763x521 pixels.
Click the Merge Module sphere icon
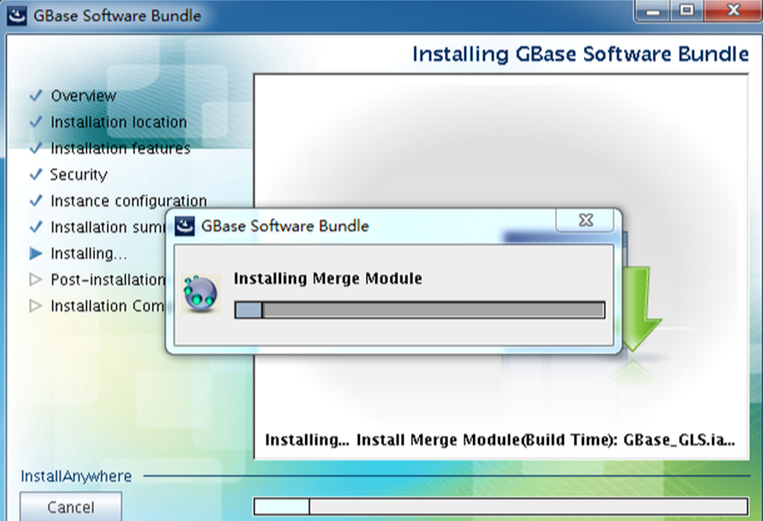(x=200, y=294)
